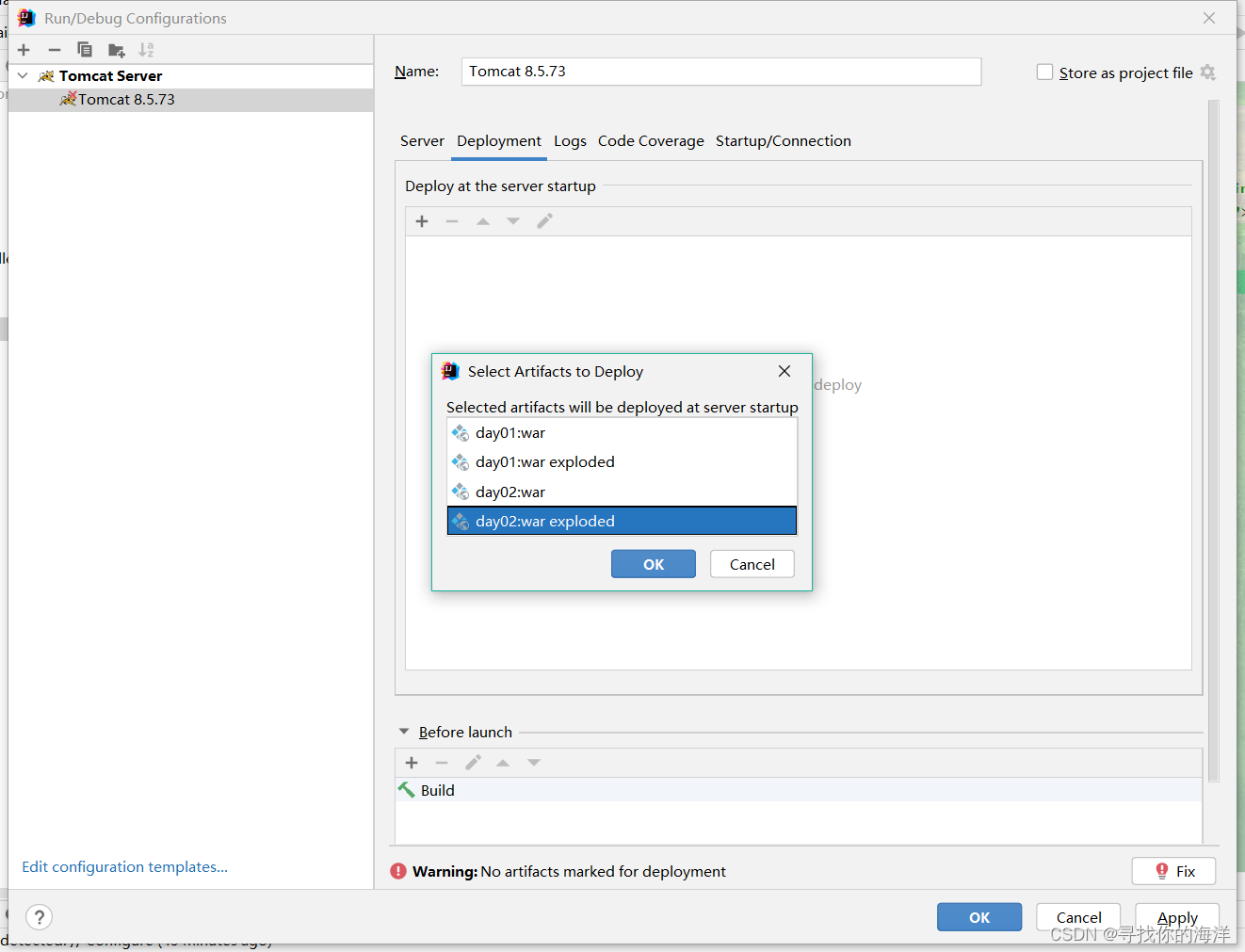Remove before launch task minus icon
Viewport: 1245px width, 952px height.
pyautogui.click(x=442, y=763)
